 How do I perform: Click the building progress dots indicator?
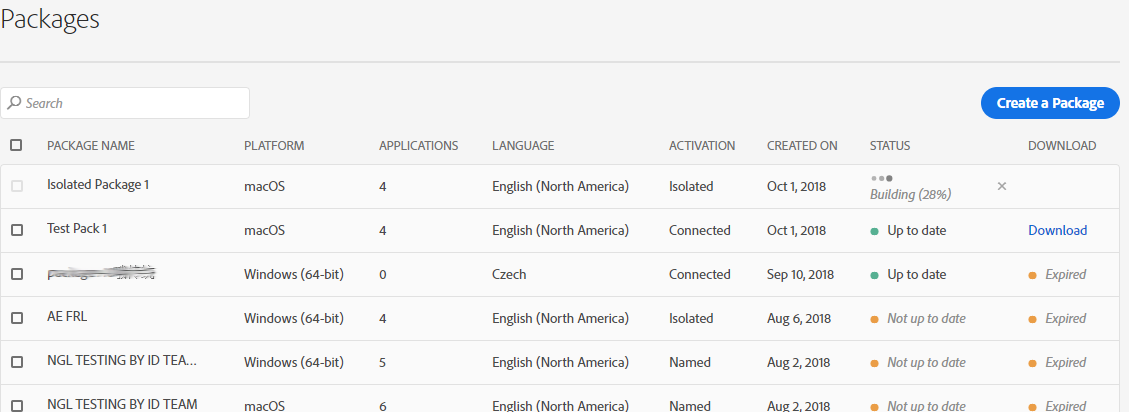click(882, 177)
